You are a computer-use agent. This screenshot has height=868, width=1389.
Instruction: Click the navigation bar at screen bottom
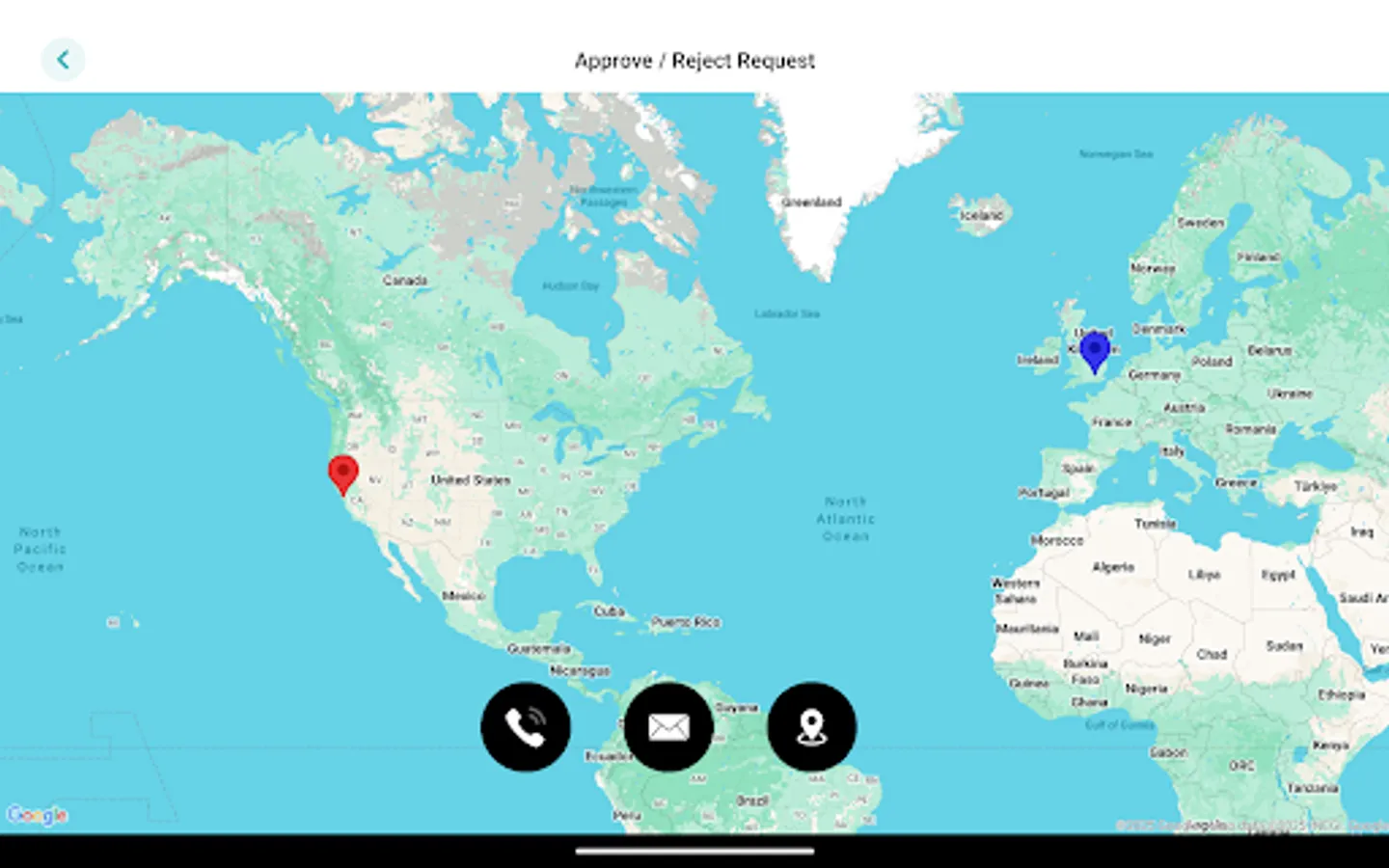coord(694,853)
